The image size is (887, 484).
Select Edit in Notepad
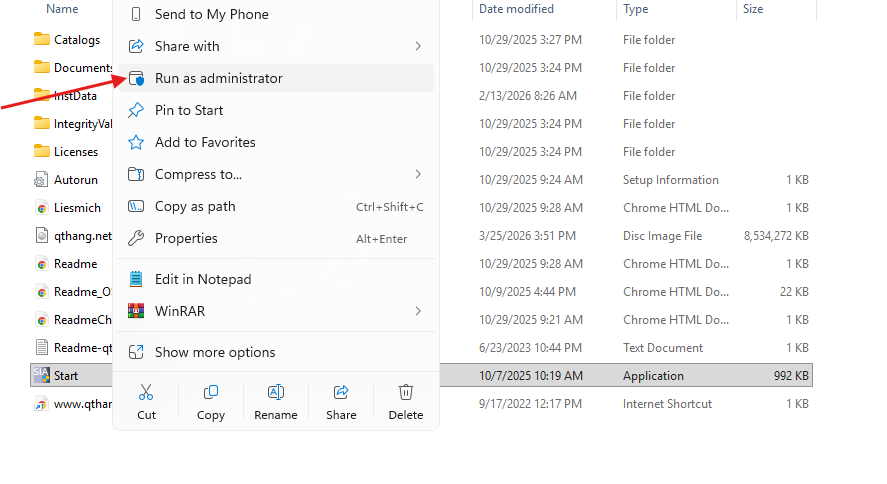coord(203,279)
